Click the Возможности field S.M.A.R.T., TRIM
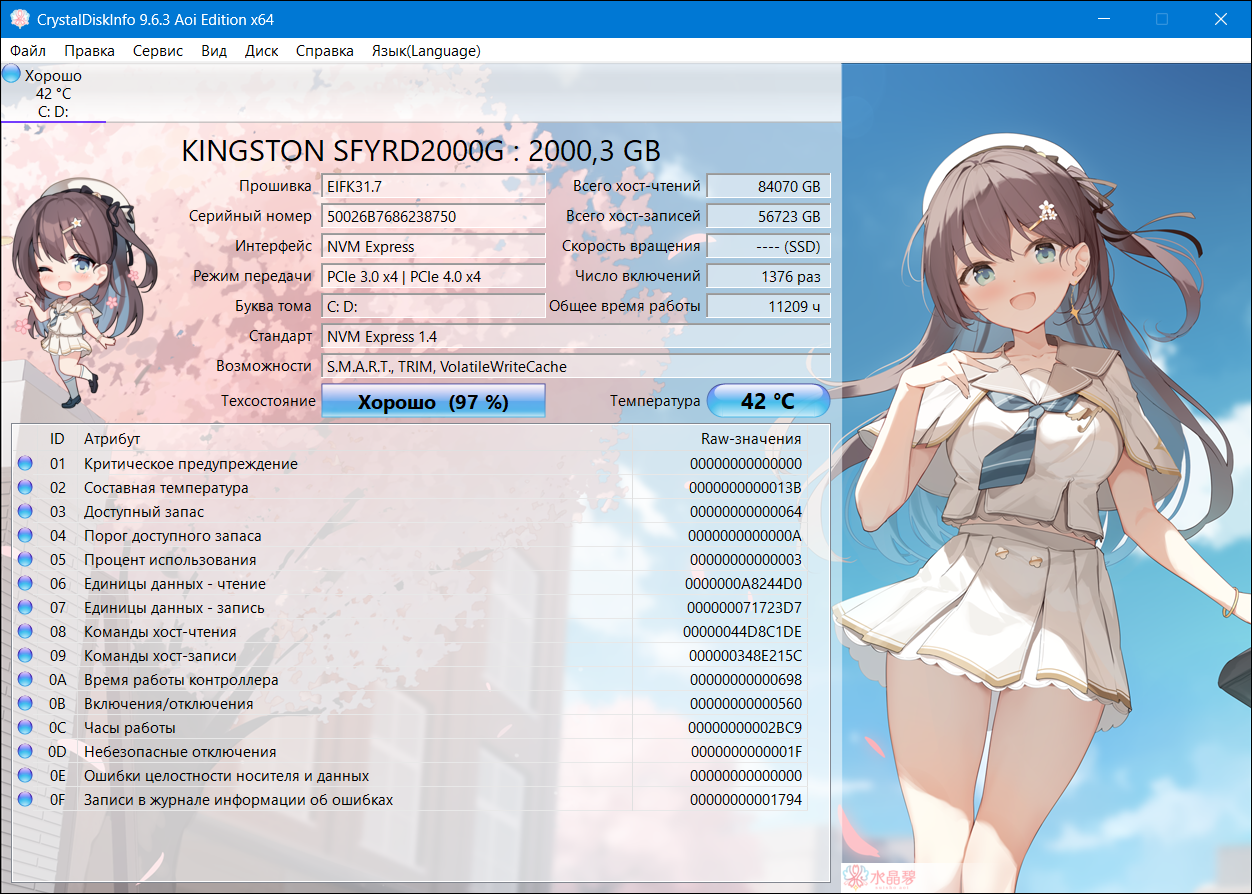Image resolution: width=1252 pixels, height=894 pixels. (576, 366)
